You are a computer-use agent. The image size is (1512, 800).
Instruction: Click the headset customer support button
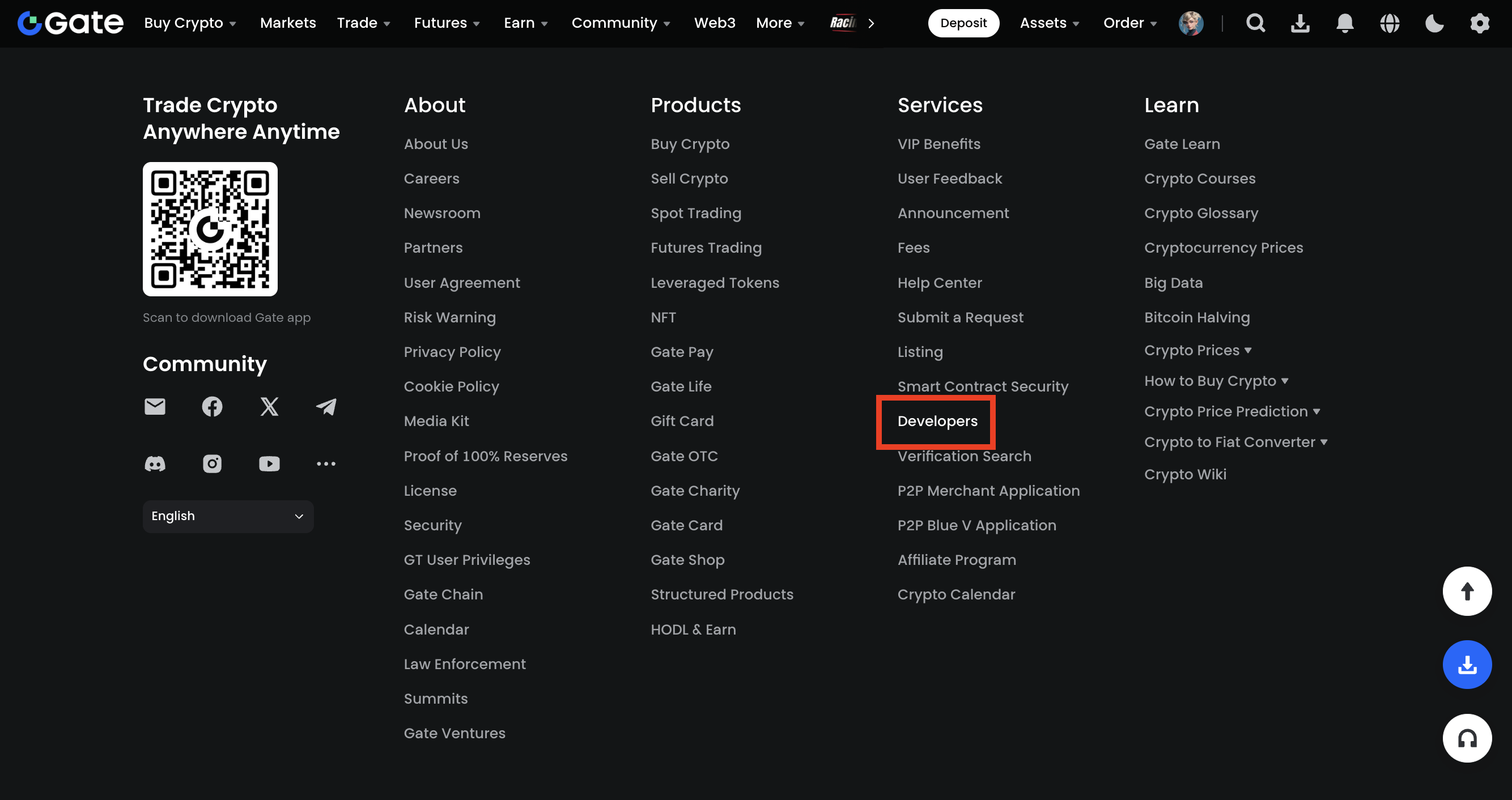pyautogui.click(x=1467, y=738)
